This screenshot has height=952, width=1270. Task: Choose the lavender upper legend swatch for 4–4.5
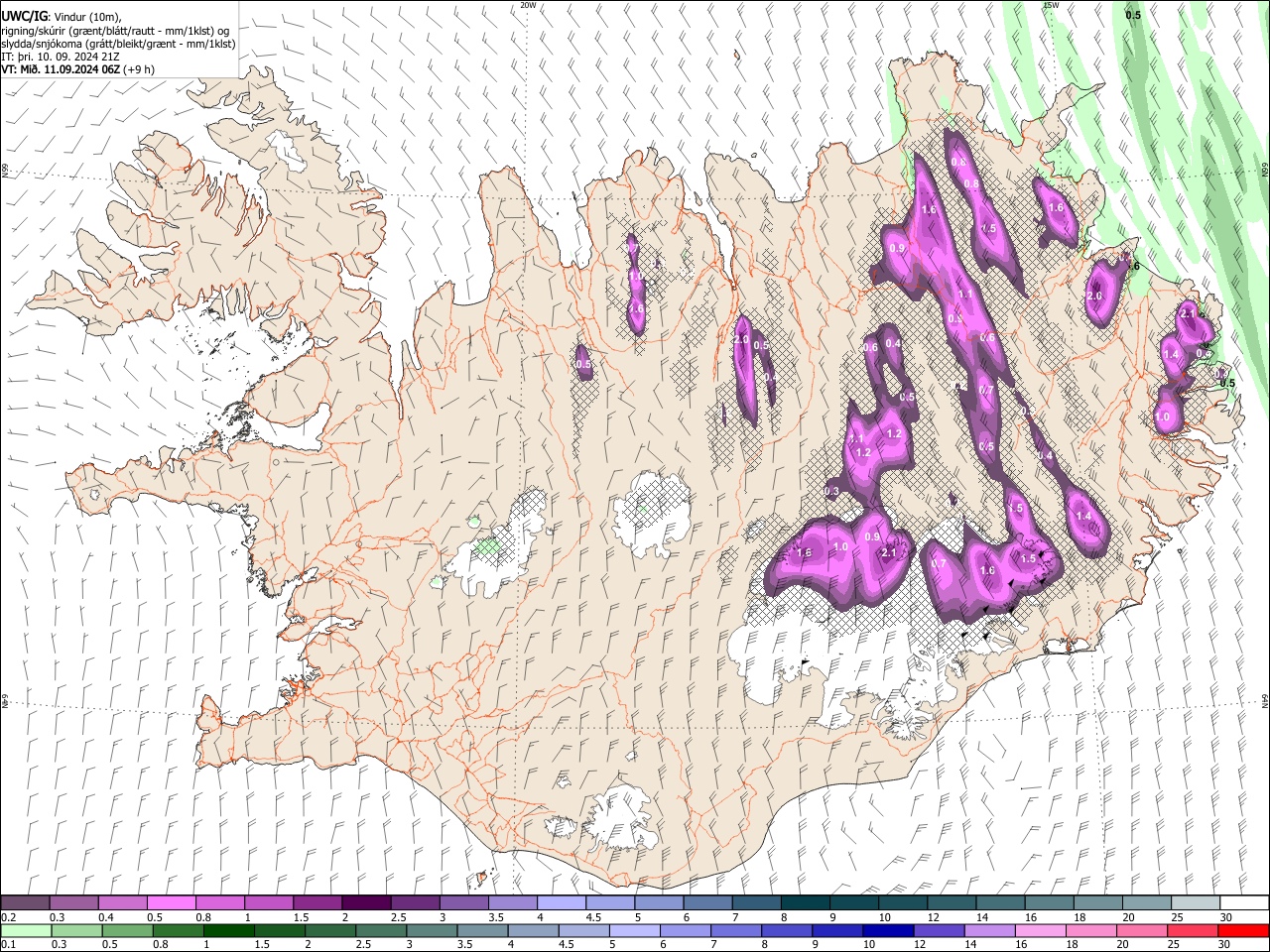click(562, 903)
